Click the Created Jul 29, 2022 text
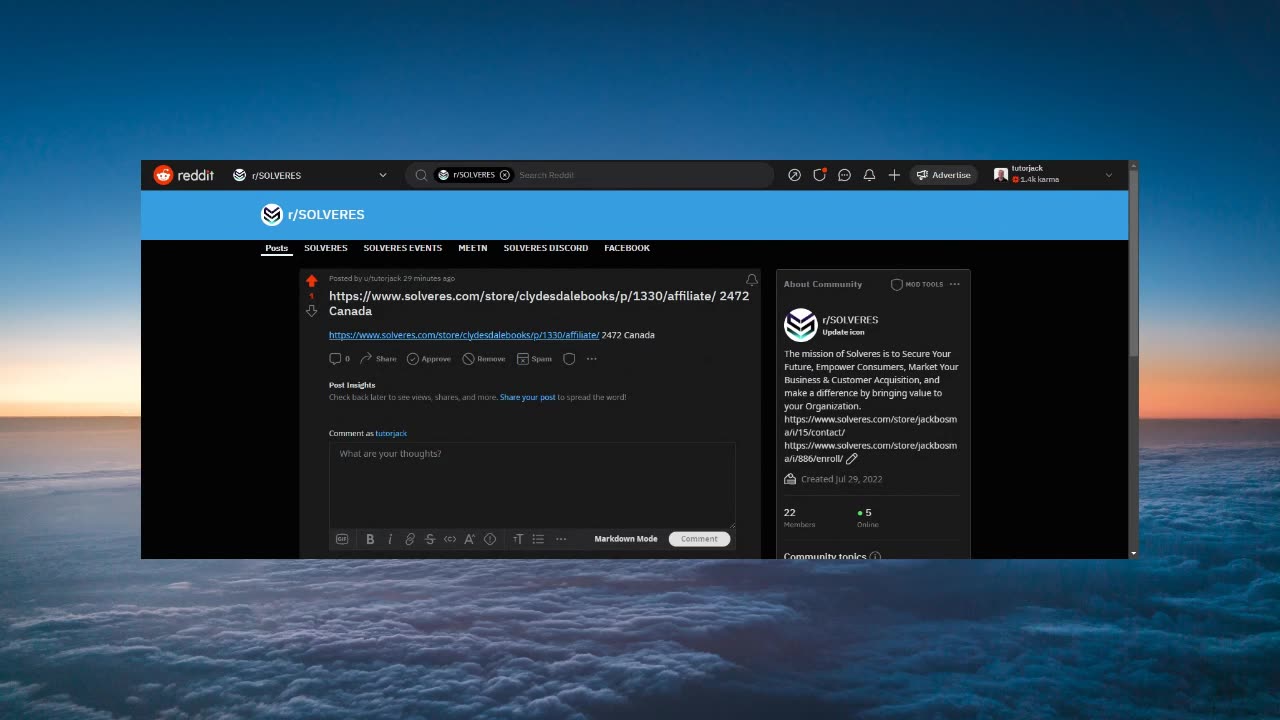This screenshot has width=1280, height=720. (x=841, y=479)
